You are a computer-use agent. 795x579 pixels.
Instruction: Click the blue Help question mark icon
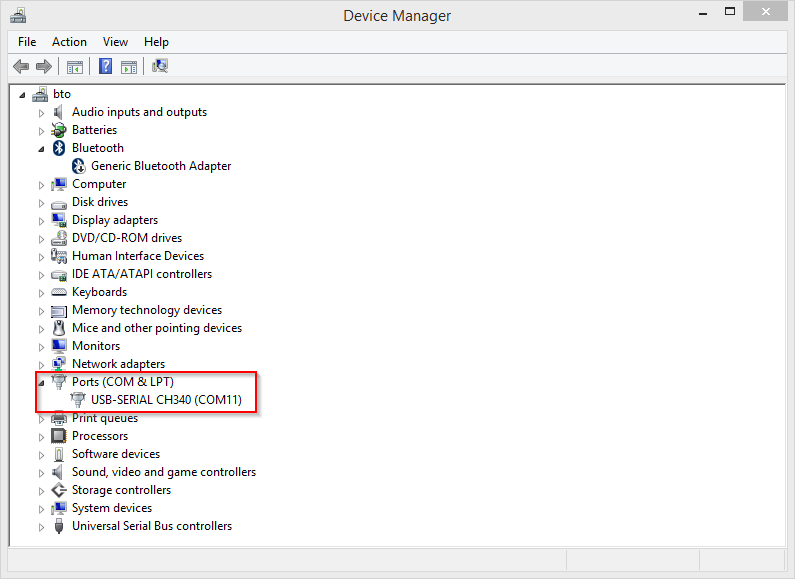(x=105, y=66)
